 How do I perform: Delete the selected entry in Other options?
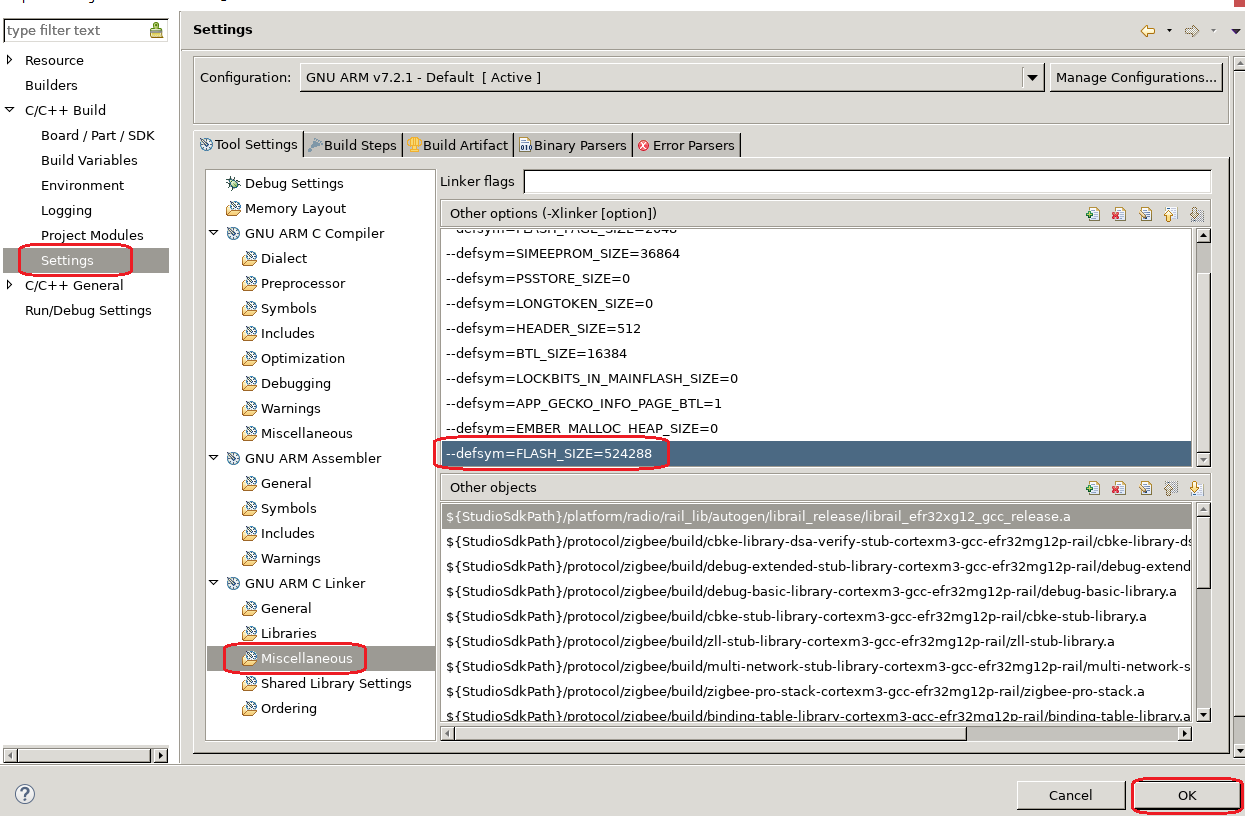pyautogui.click(x=1119, y=214)
